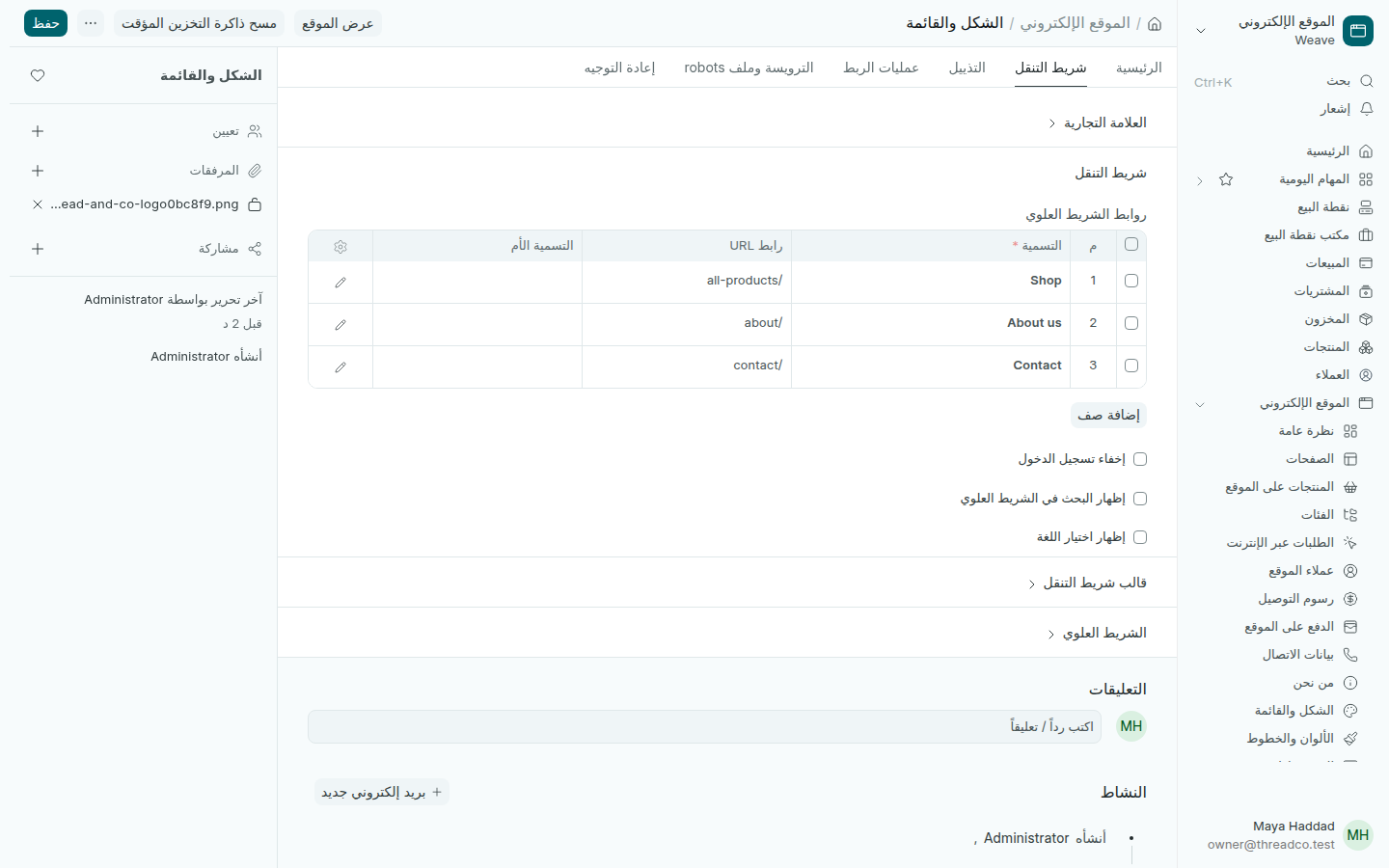This screenshot has width=1389, height=868.
Task: Switch to the التذييل tab
Action: pos(967,68)
